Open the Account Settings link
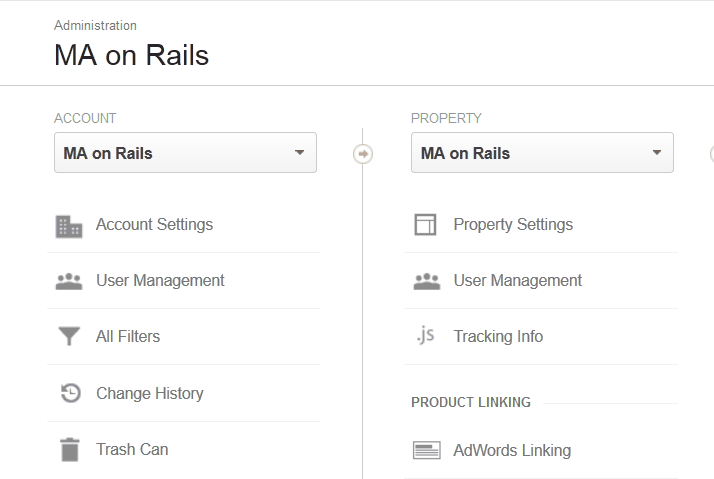Screen dimensions: 714x479 pos(154,225)
